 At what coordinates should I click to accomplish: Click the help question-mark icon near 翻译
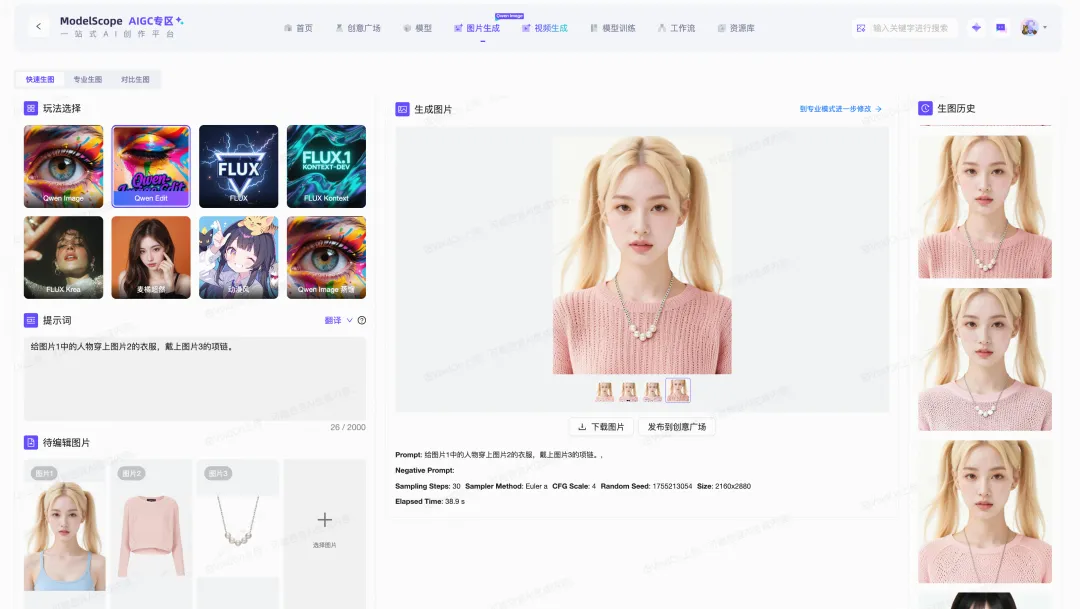(x=362, y=320)
